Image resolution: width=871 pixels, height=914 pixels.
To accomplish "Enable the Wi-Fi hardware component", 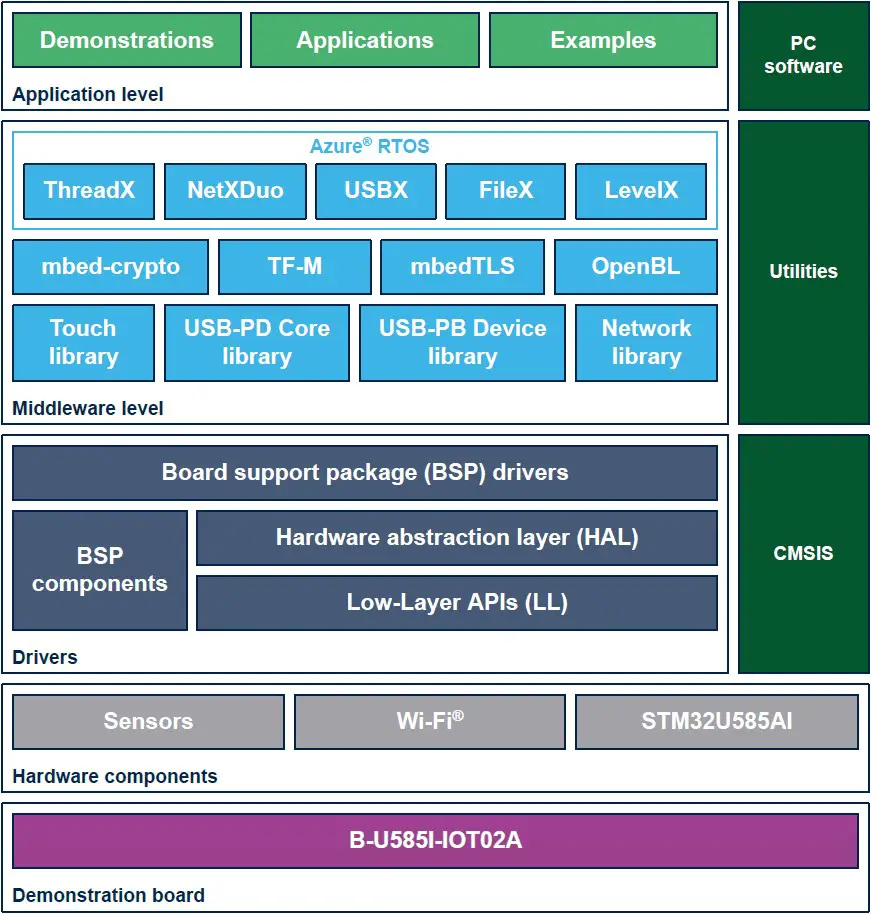I will pyautogui.click(x=429, y=721).
